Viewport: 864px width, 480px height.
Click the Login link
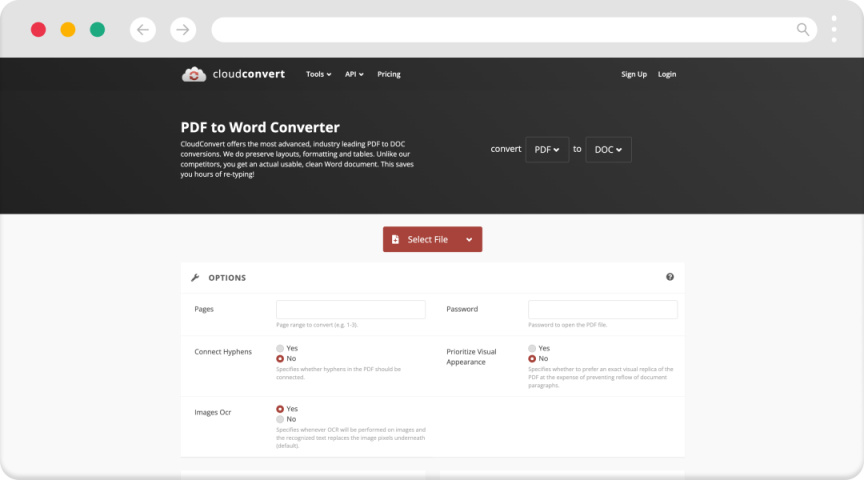[x=667, y=74]
